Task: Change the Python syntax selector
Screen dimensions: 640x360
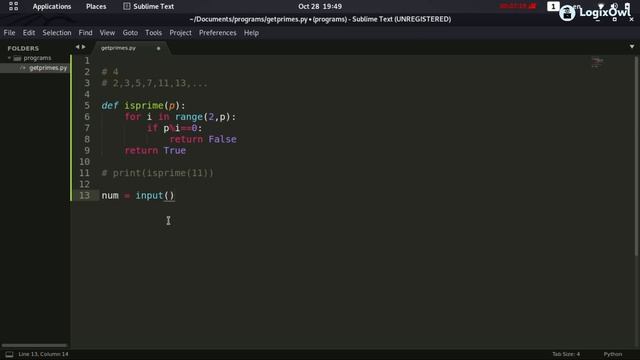Action: [x=613, y=354]
